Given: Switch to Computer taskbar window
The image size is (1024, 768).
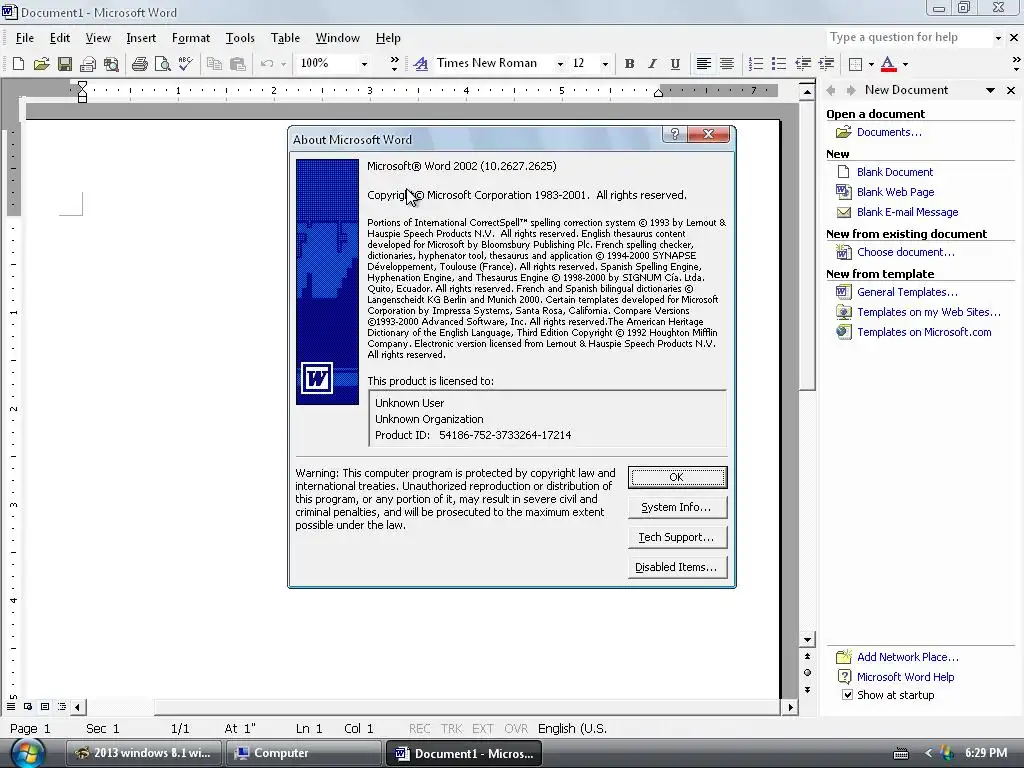Looking at the screenshot, I should [304, 753].
